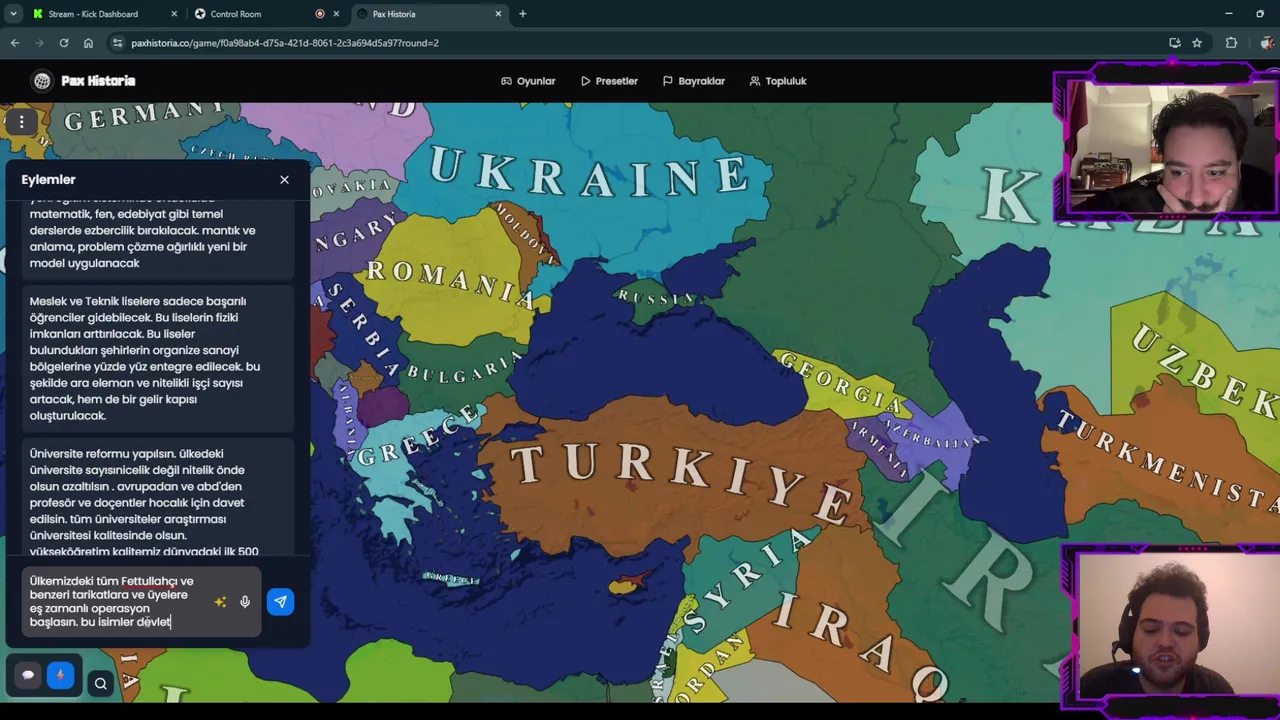Click the blue rocket icon button
Image resolution: width=1280 pixels, height=720 pixels.
[60, 675]
